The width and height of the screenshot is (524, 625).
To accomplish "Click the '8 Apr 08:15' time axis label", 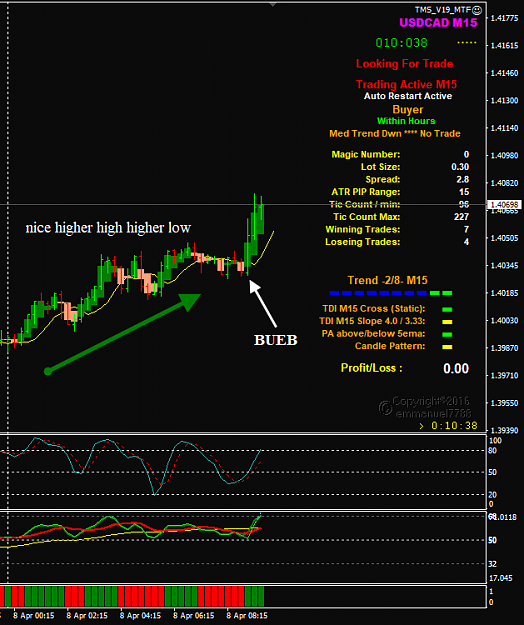I will (x=247, y=615).
